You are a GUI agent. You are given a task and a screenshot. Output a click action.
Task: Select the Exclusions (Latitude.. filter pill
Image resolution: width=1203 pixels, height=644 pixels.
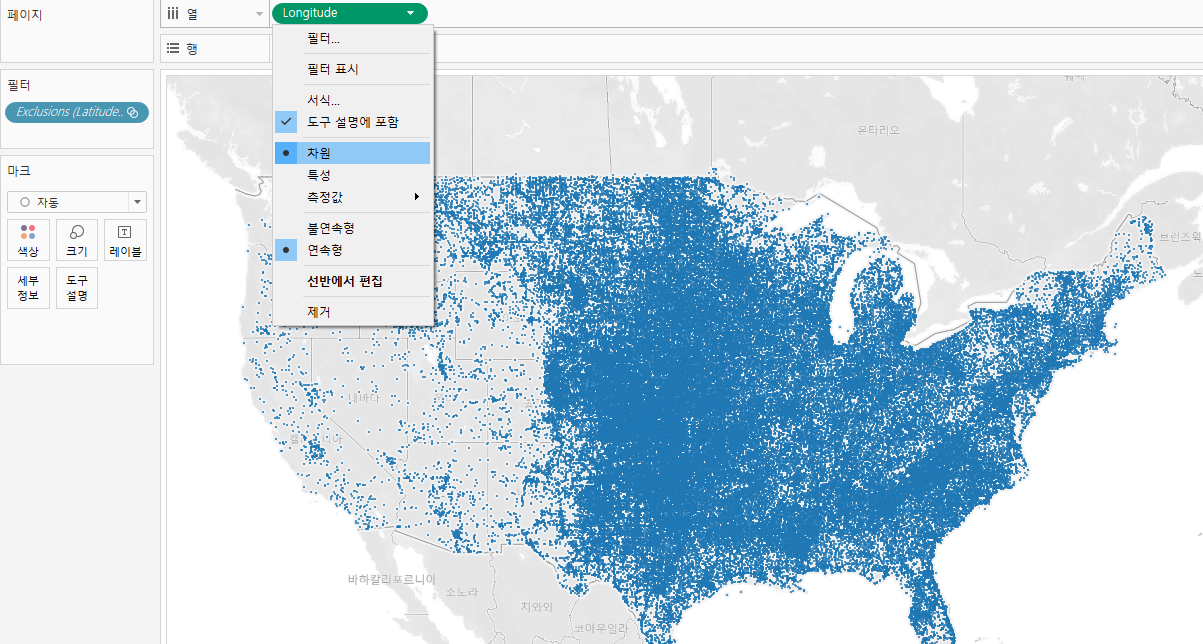pyautogui.click(x=77, y=112)
